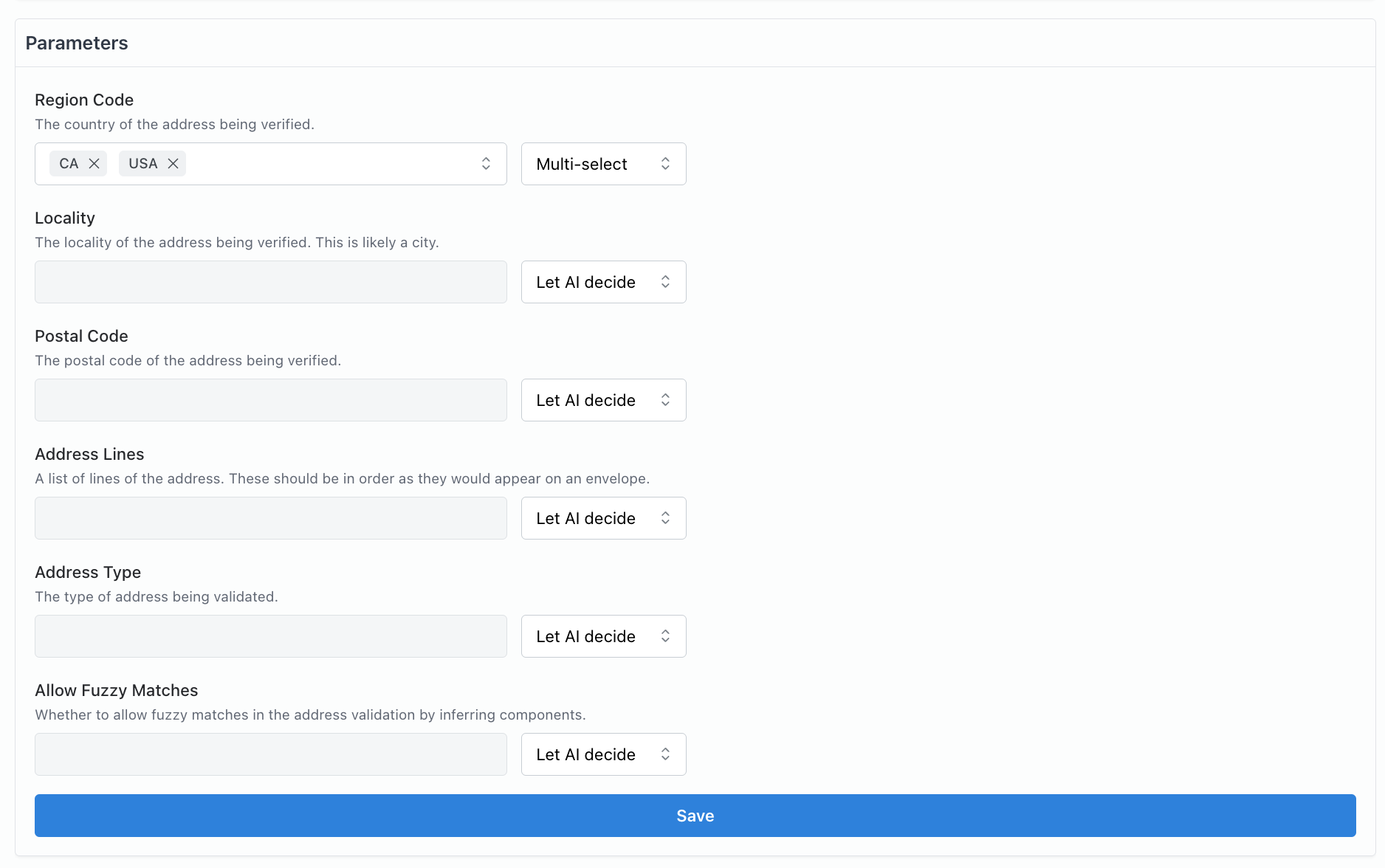
Task: Open Address Lines' Let AI decide dropdown
Action: point(603,518)
